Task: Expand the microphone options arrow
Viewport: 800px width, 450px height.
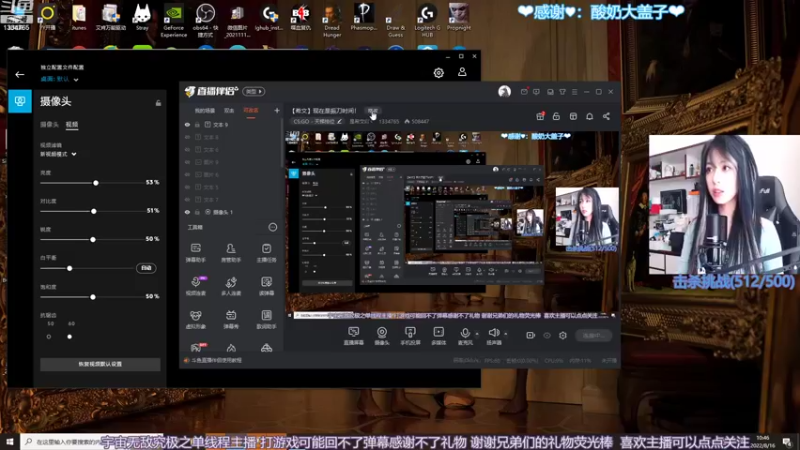Action: coord(477,334)
